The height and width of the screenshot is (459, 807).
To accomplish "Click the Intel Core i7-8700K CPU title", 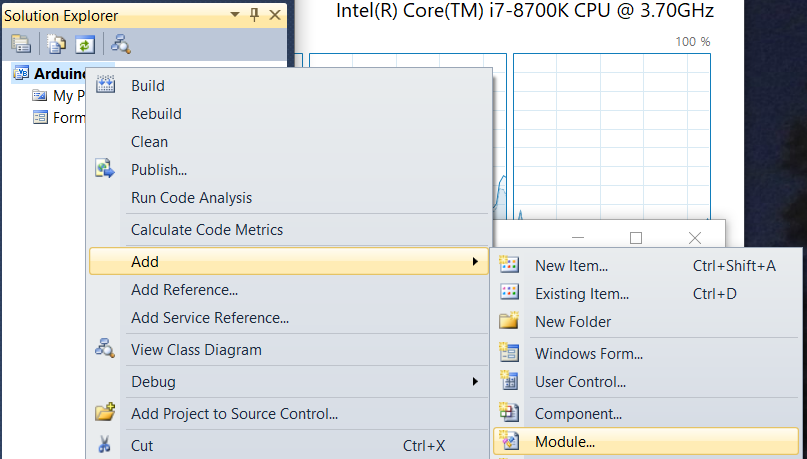I will [525, 10].
